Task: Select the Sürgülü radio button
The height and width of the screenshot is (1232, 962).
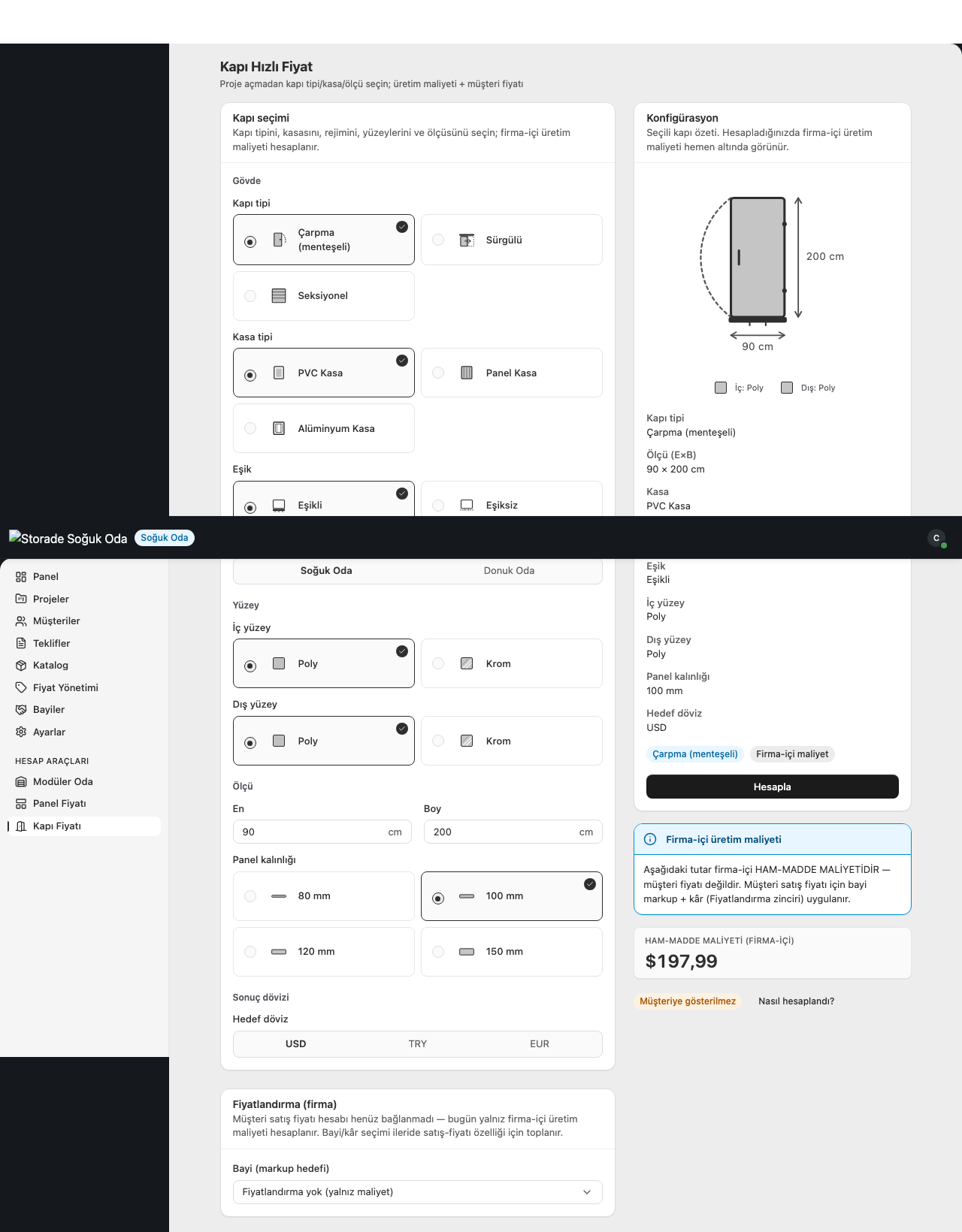Action: (438, 240)
